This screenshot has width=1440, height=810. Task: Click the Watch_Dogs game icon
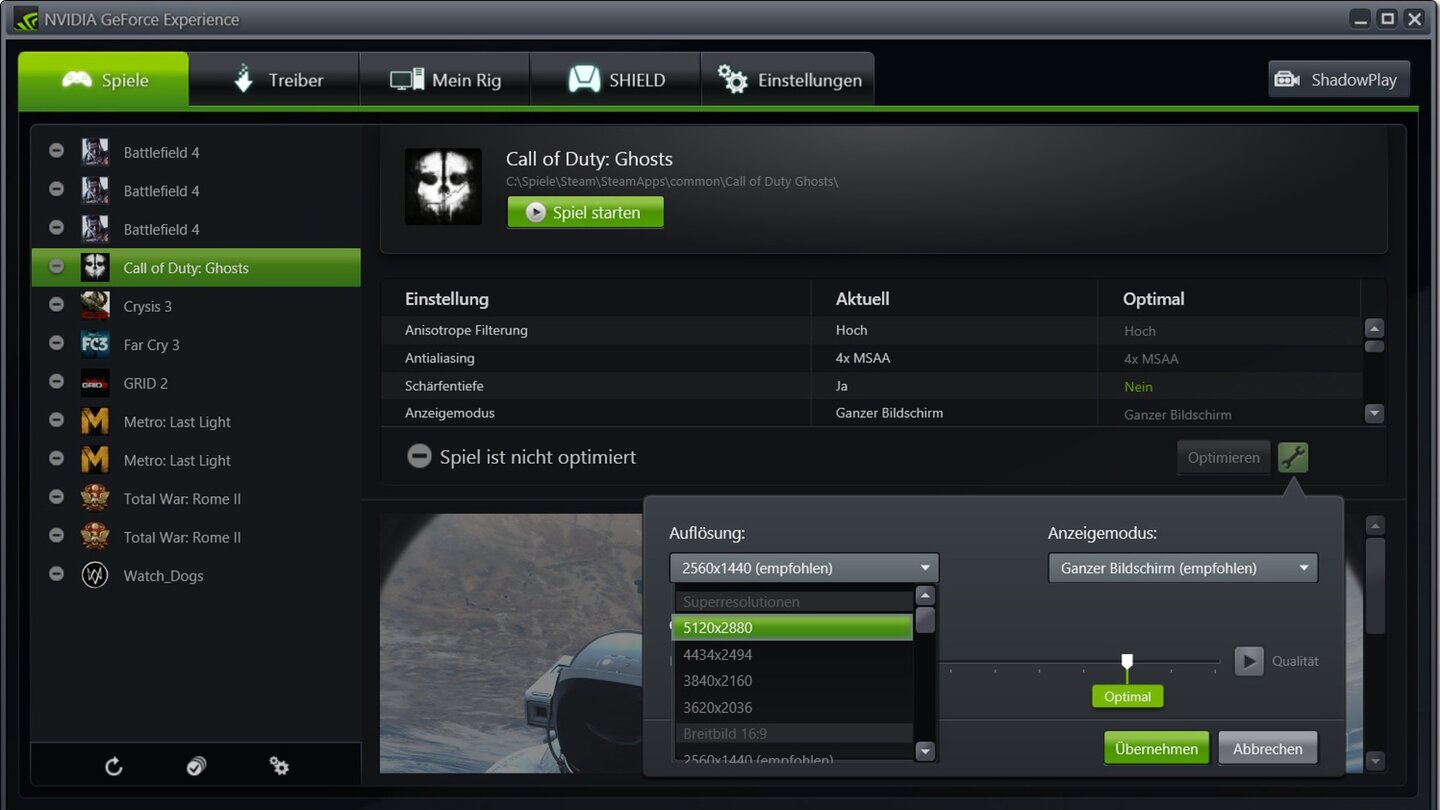coord(95,575)
